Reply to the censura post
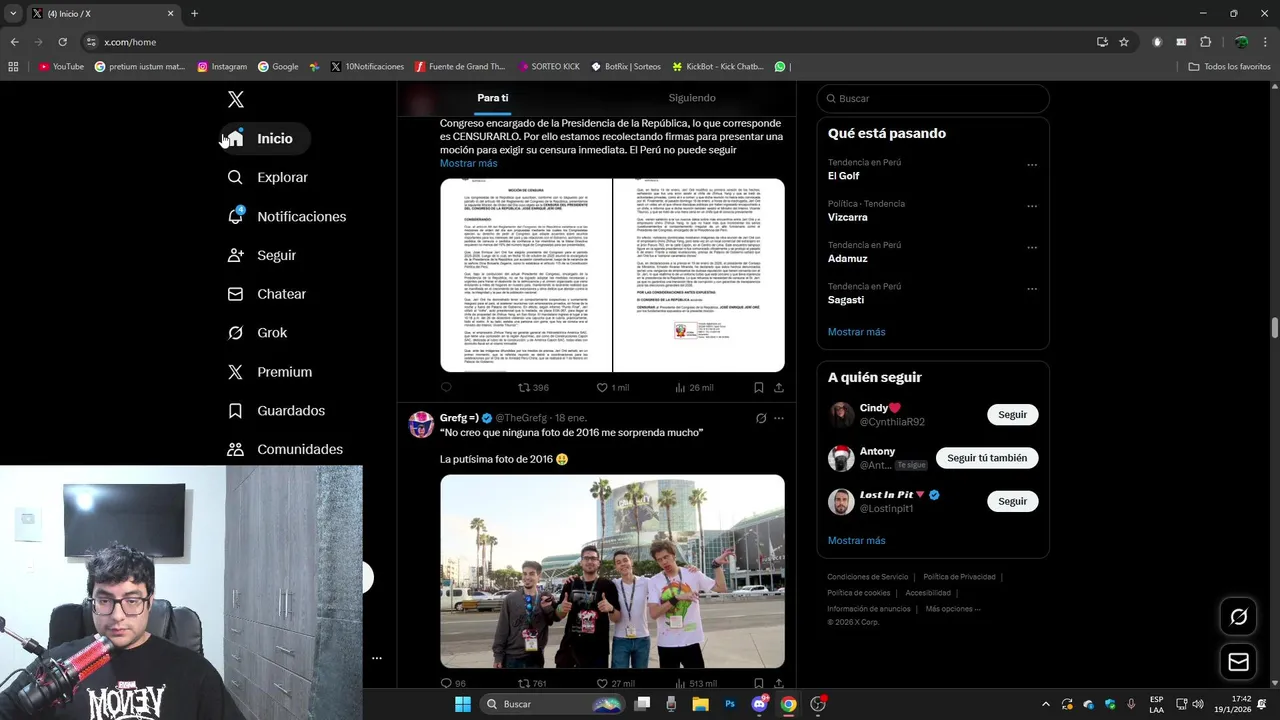The image size is (1280, 720). [x=446, y=388]
